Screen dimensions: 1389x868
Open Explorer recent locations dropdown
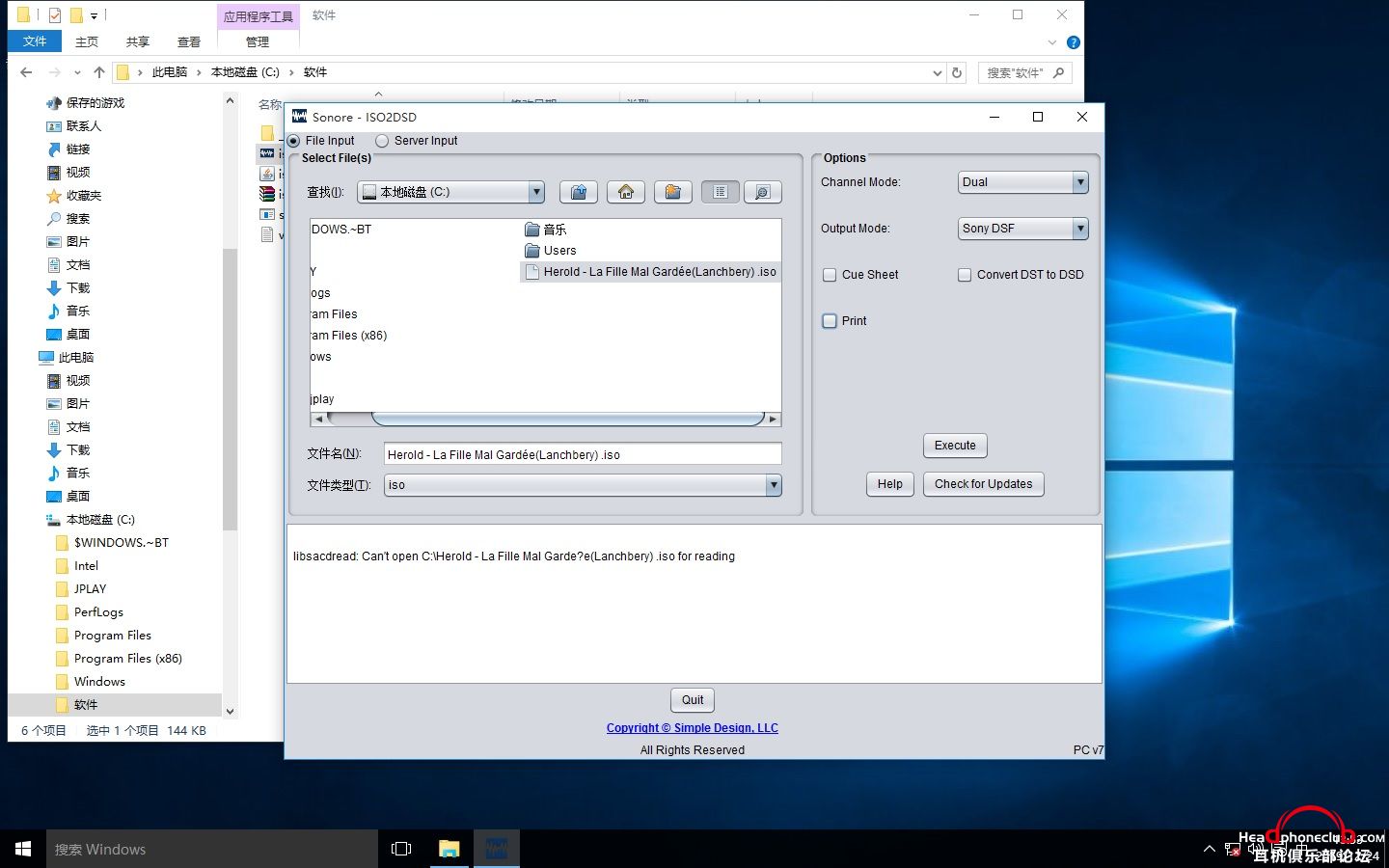[x=77, y=72]
